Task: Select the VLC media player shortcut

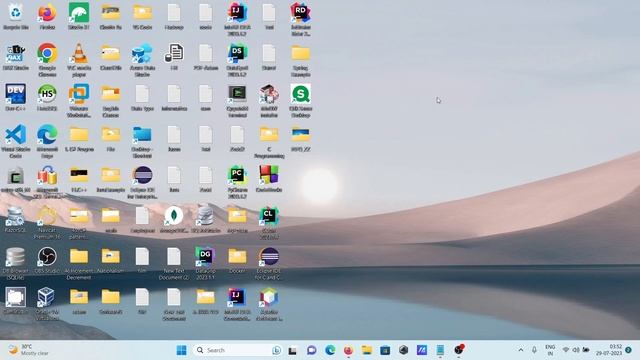Action: (79, 60)
